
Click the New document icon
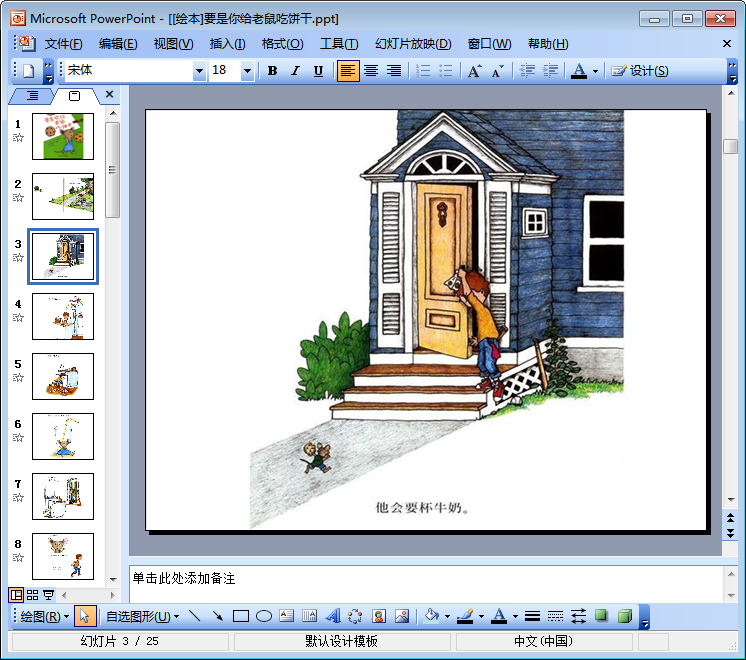click(x=29, y=71)
